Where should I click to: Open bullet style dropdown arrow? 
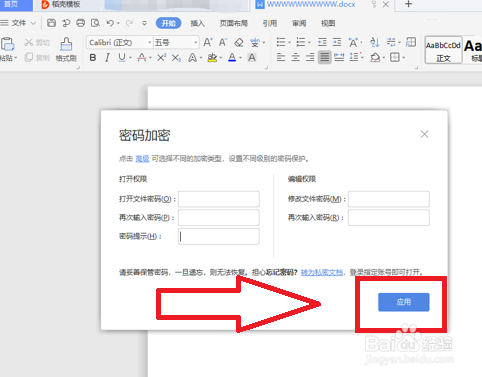click(x=289, y=43)
